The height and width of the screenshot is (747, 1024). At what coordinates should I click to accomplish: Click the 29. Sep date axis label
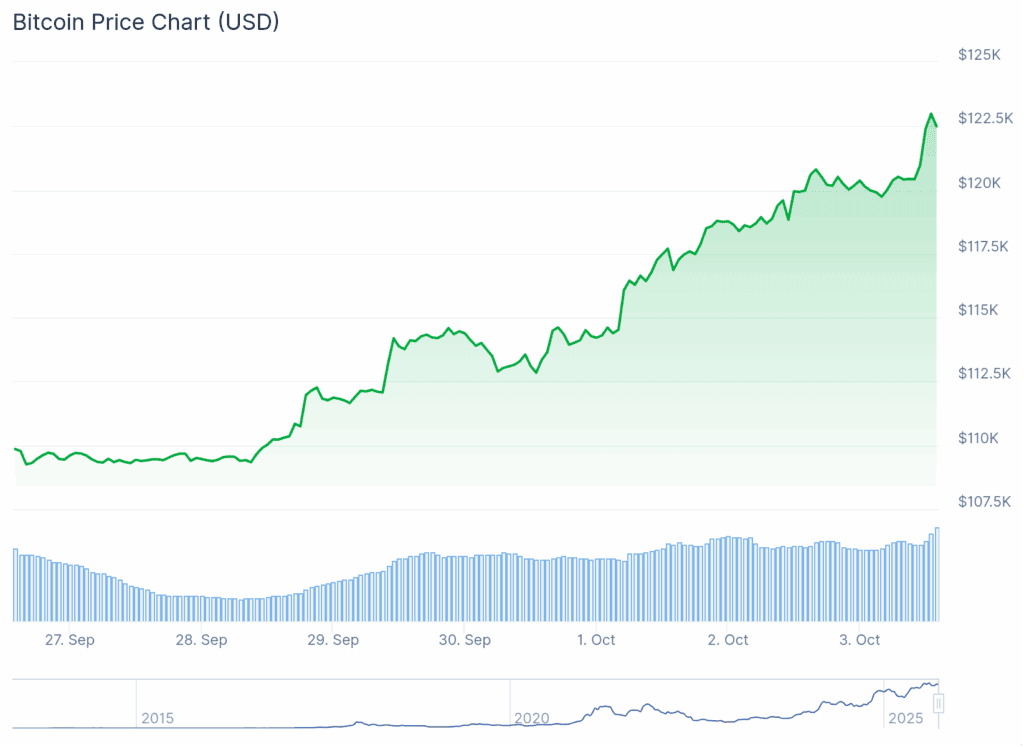[x=333, y=640]
